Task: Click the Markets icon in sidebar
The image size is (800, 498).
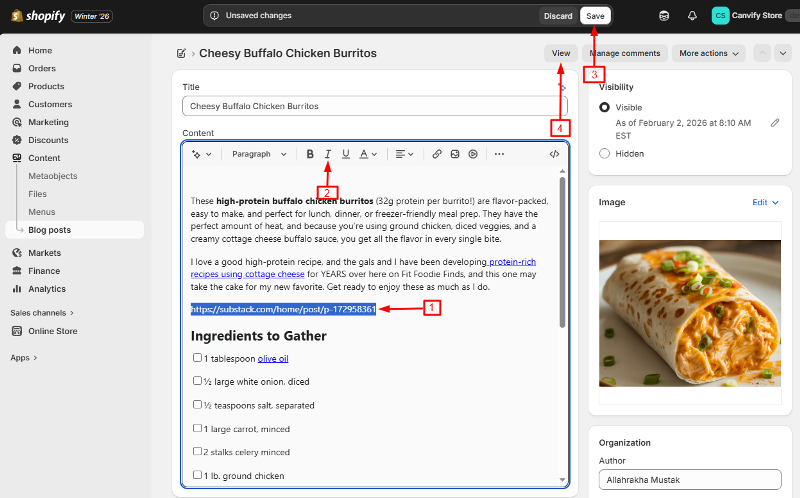Action: point(17,253)
